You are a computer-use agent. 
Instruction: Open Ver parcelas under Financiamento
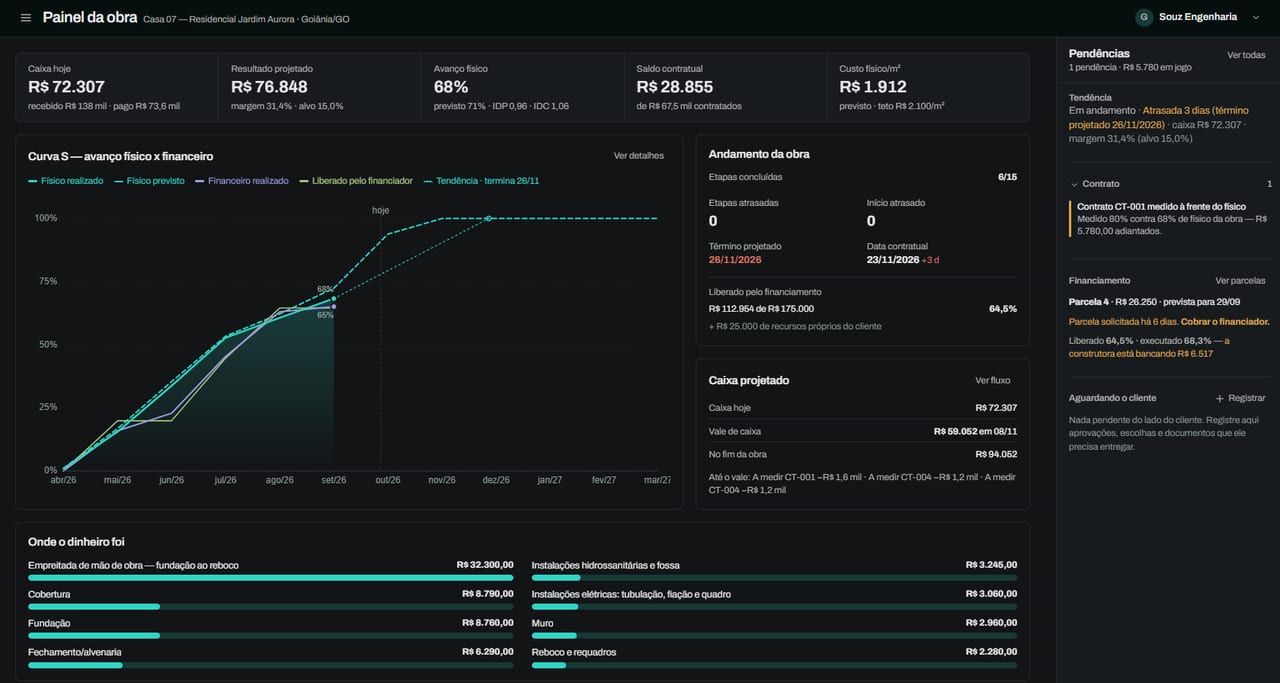1240,281
